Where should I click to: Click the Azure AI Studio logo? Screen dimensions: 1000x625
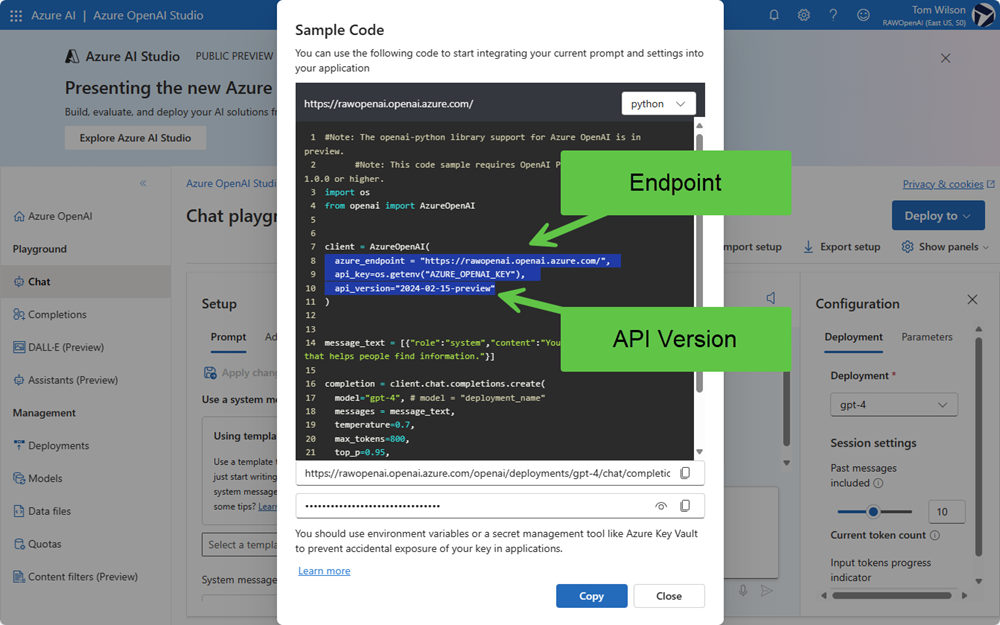click(72, 56)
